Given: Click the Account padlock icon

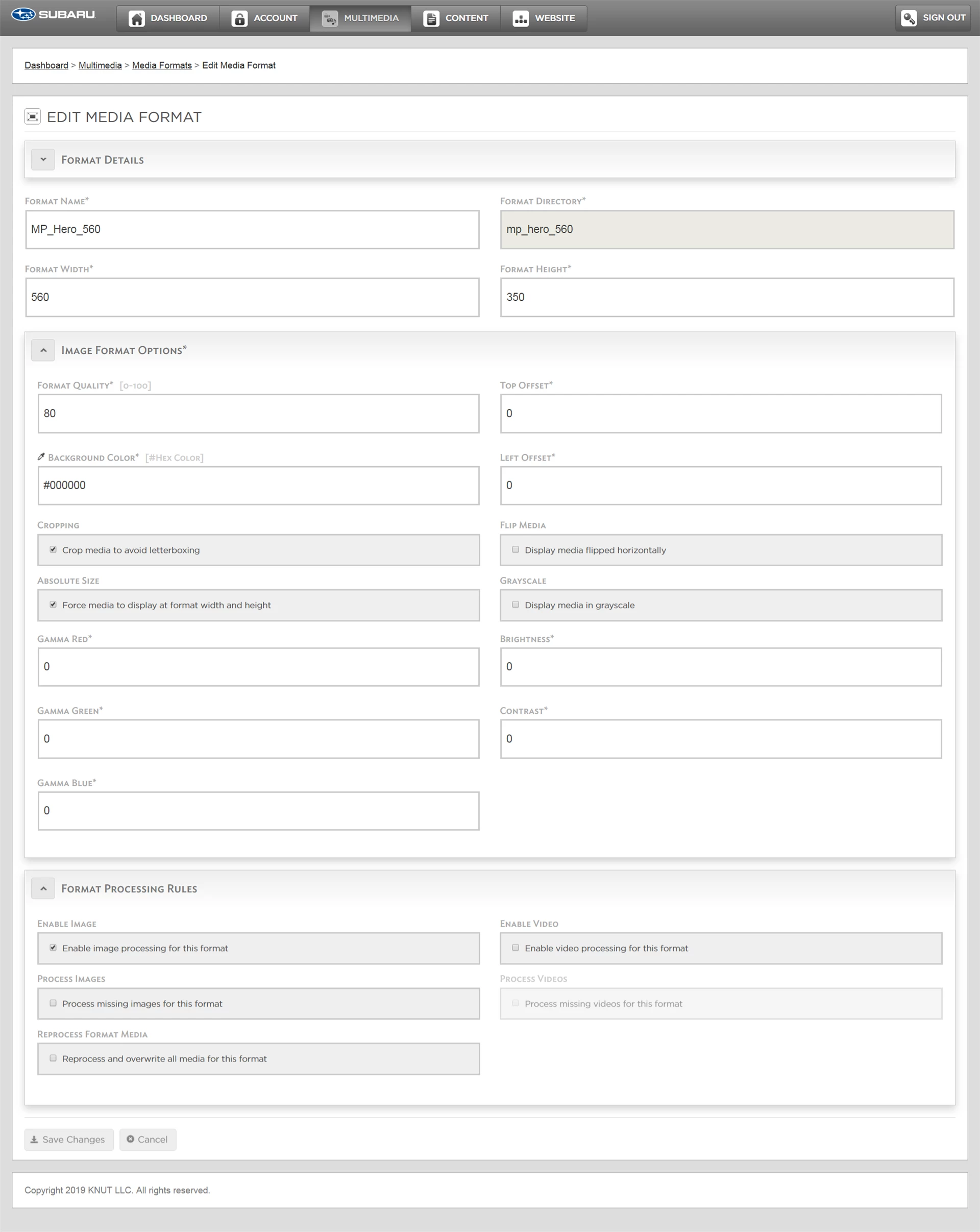Looking at the screenshot, I should coord(239,18).
